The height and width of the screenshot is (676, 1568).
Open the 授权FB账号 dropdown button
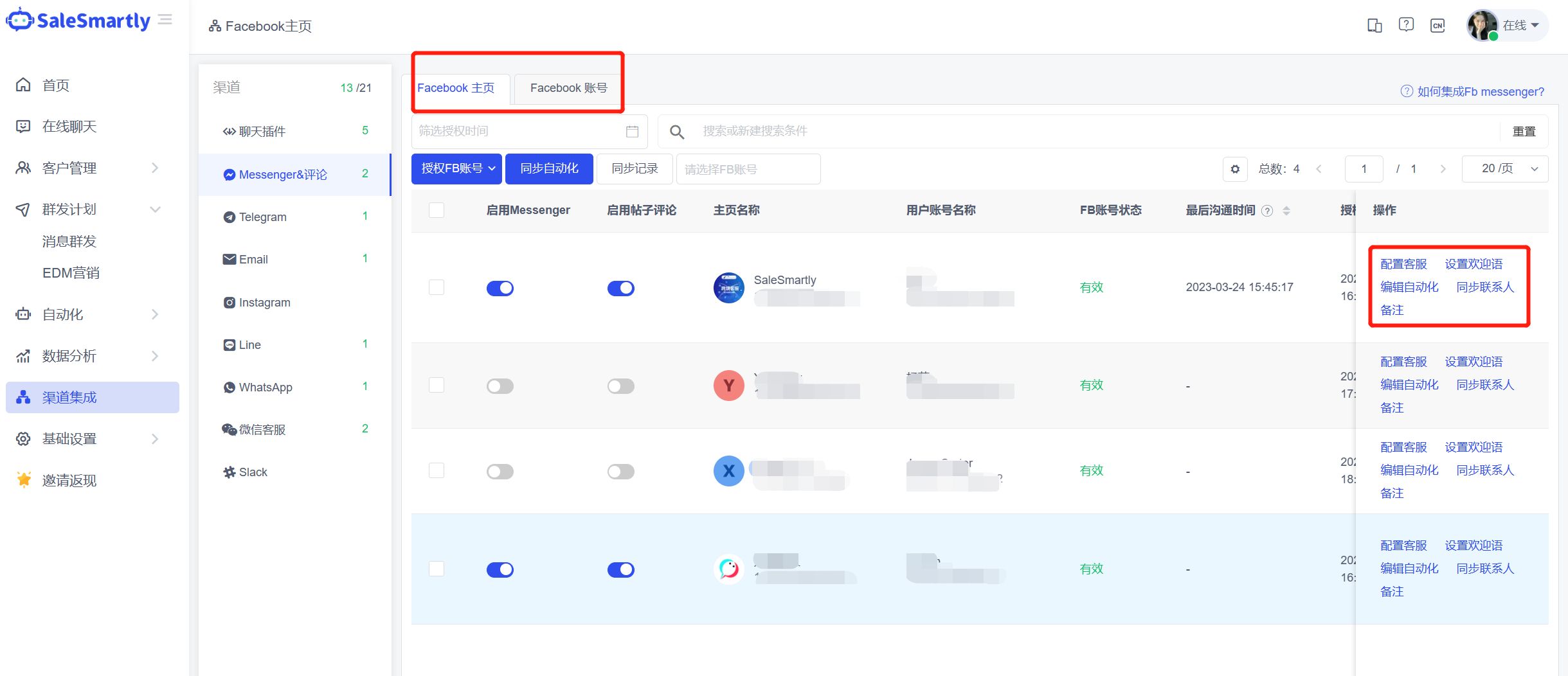(456, 168)
